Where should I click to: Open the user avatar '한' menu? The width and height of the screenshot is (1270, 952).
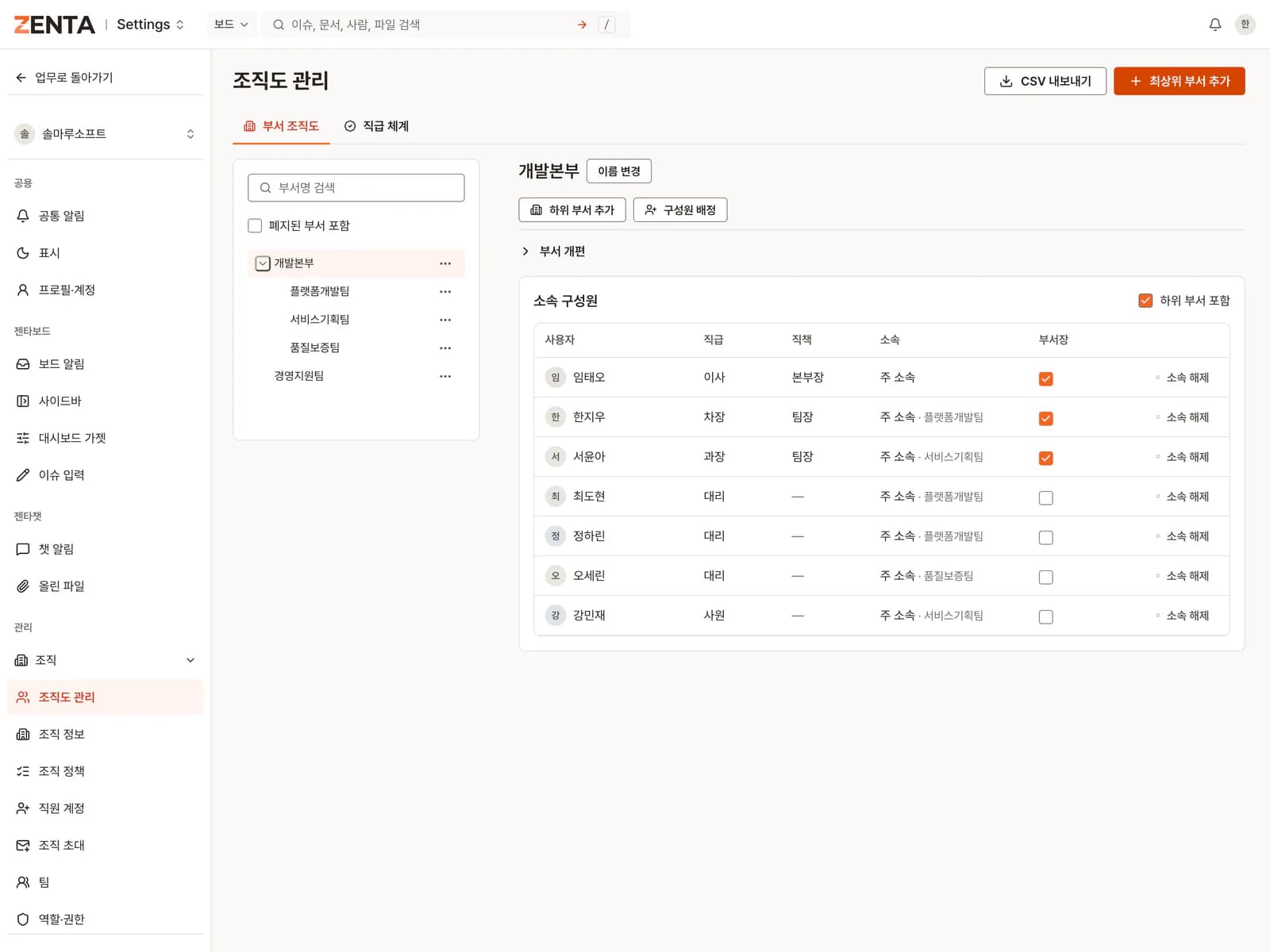click(x=1245, y=25)
